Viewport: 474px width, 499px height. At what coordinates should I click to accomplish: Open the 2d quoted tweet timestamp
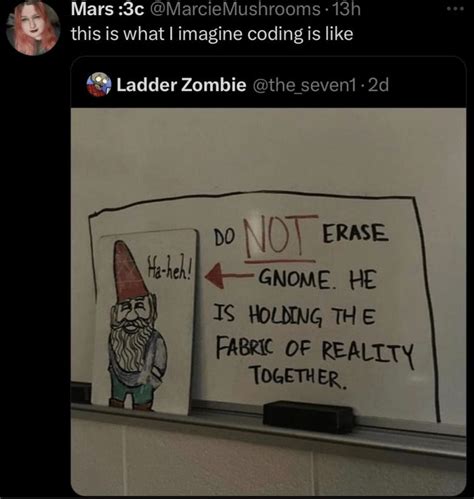coord(379,85)
